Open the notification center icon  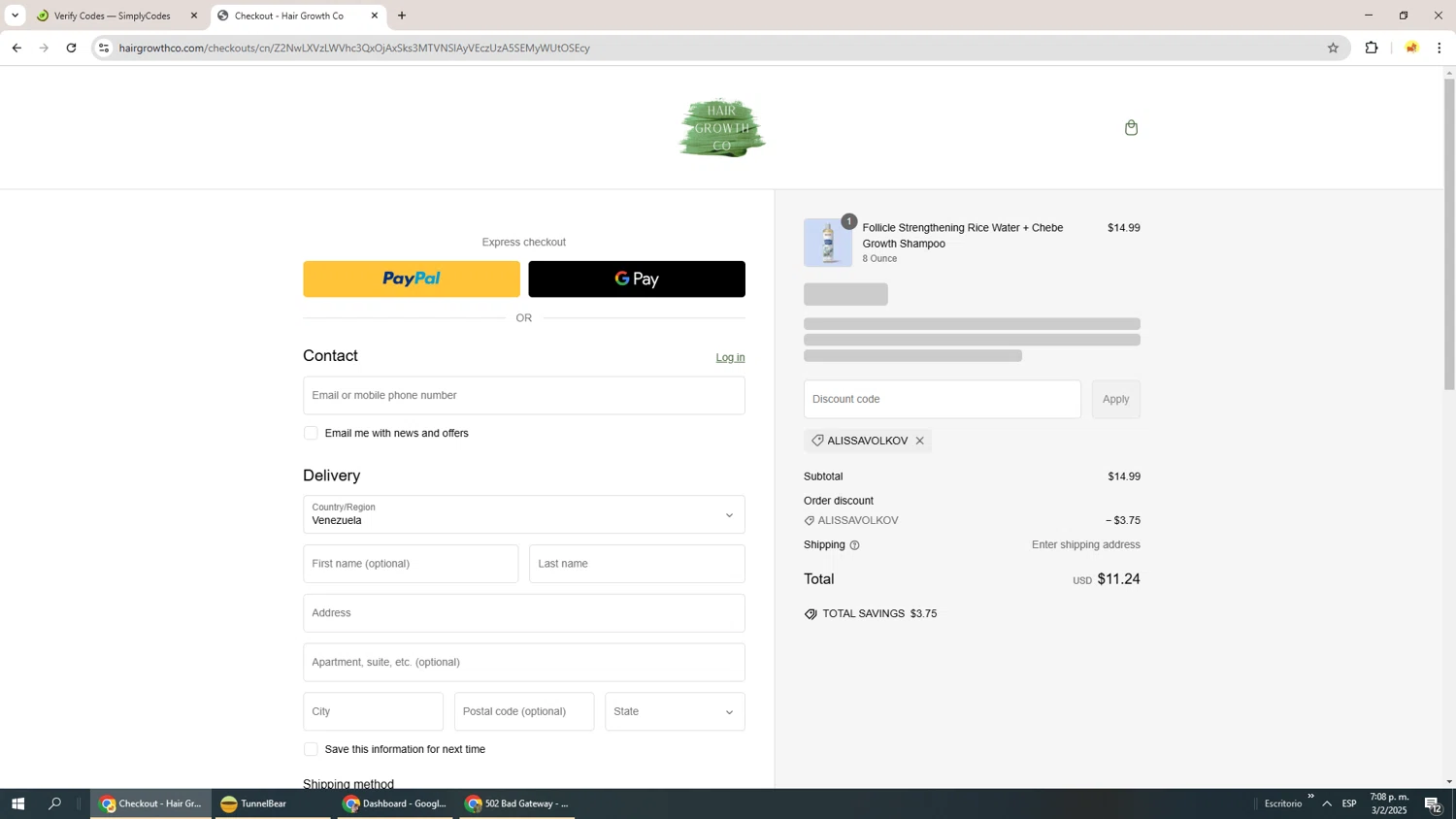click(1433, 803)
